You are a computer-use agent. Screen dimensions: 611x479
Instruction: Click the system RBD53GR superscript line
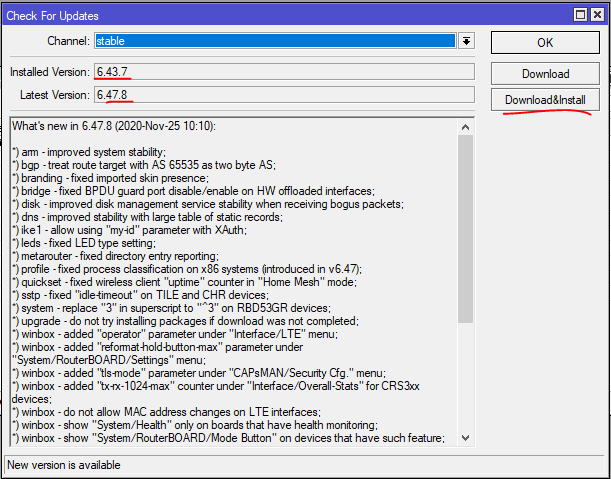(171, 308)
